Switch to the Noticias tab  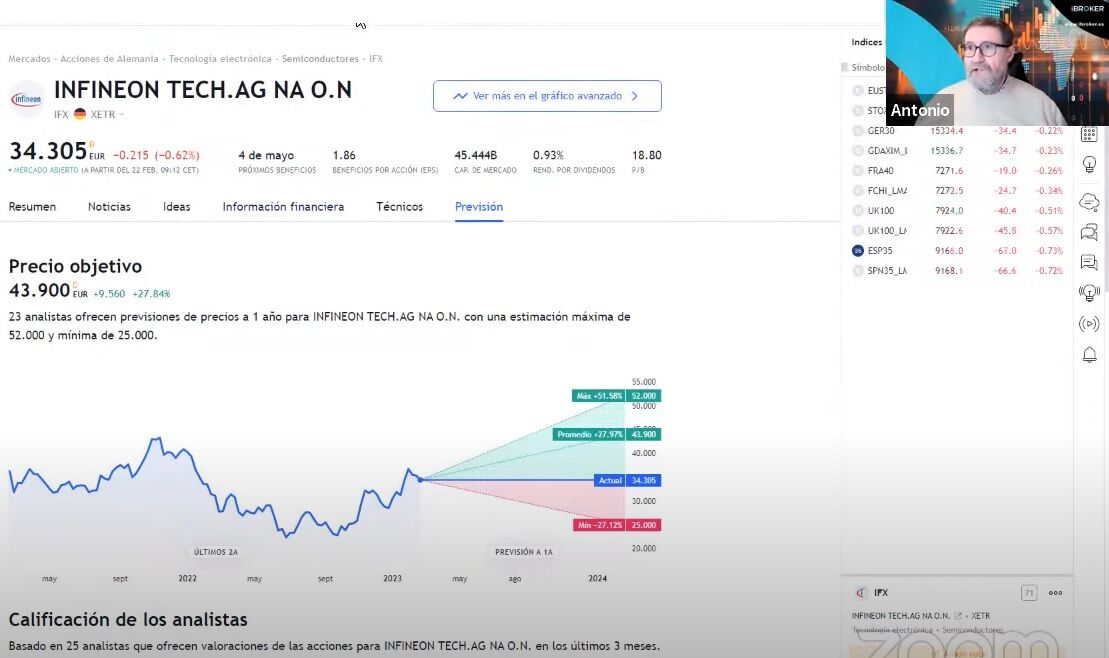click(109, 207)
